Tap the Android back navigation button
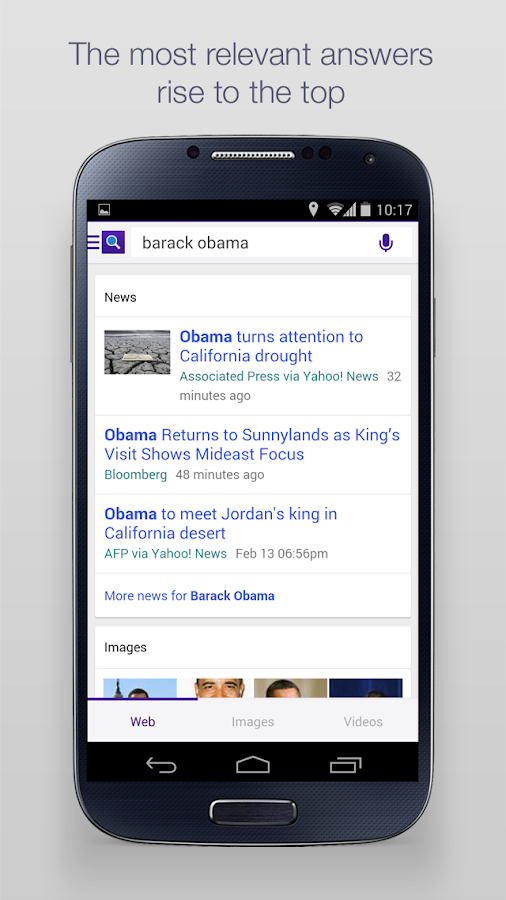Image resolution: width=506 pixels, height=900 pixels. (x=161, y=765)
